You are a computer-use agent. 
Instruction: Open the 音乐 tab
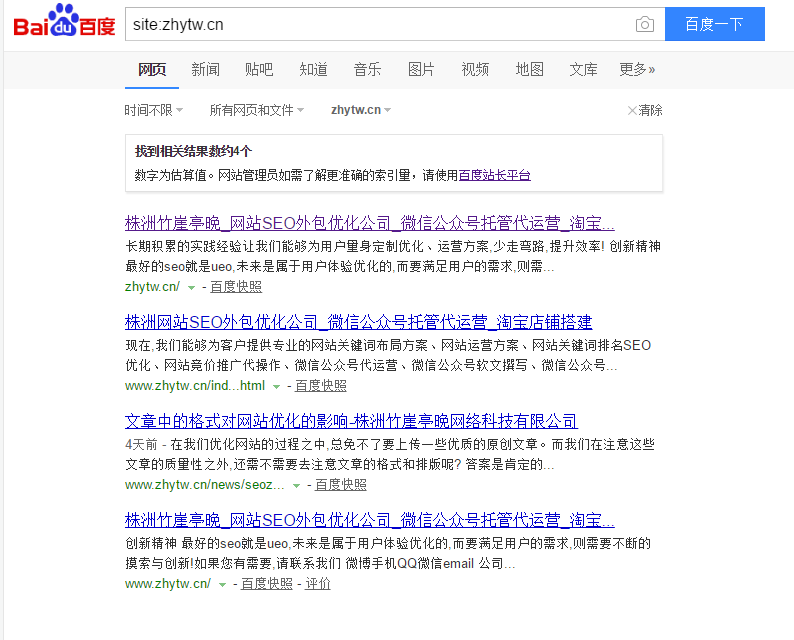coord(368,69)
